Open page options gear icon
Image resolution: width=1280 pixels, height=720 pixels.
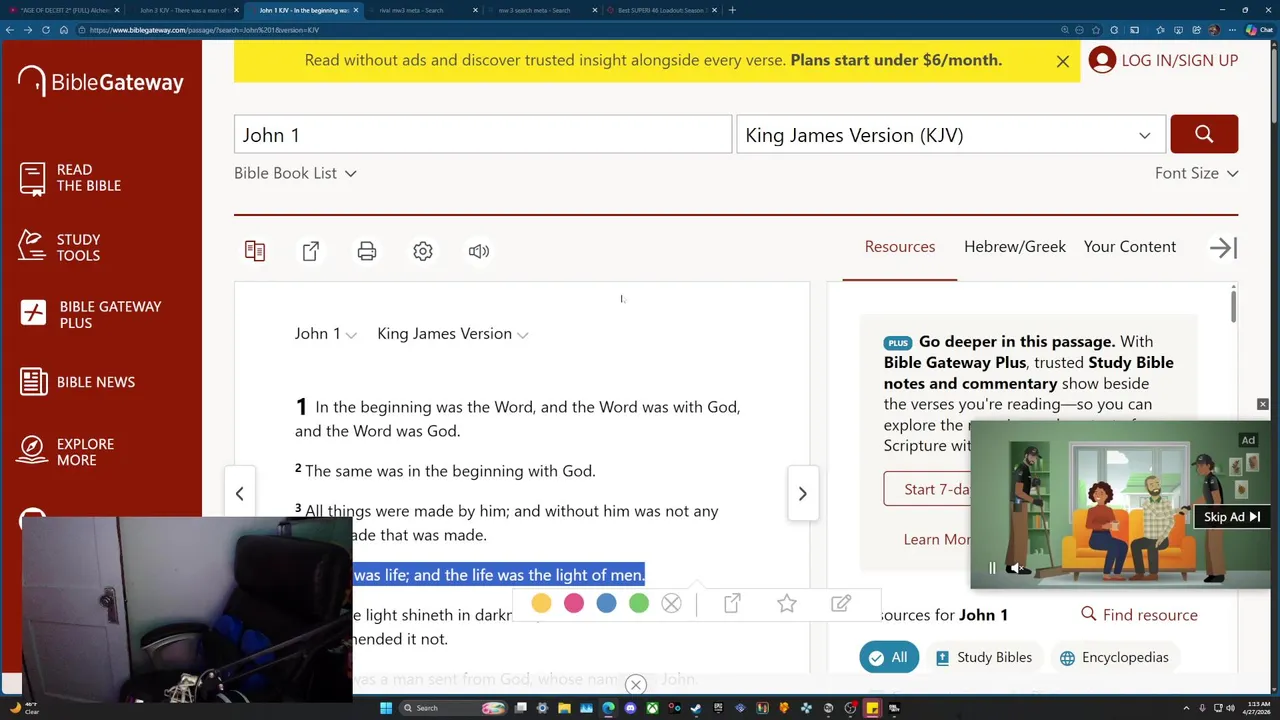tap(423, 251)
